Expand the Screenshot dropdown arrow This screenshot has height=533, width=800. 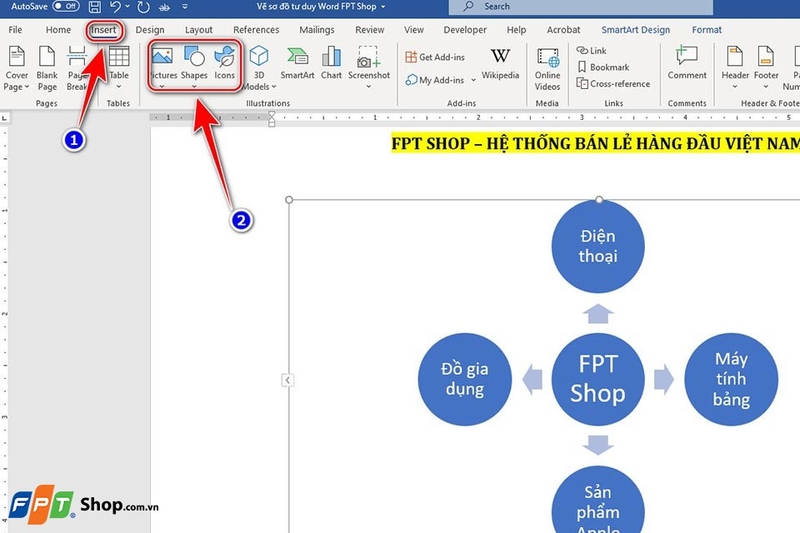[369, 87]
